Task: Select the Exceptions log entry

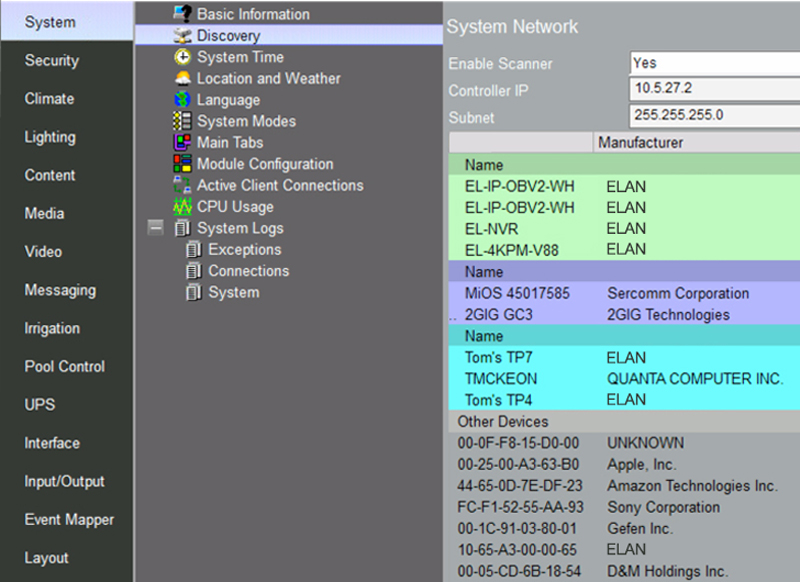Action: coord(245,249)
